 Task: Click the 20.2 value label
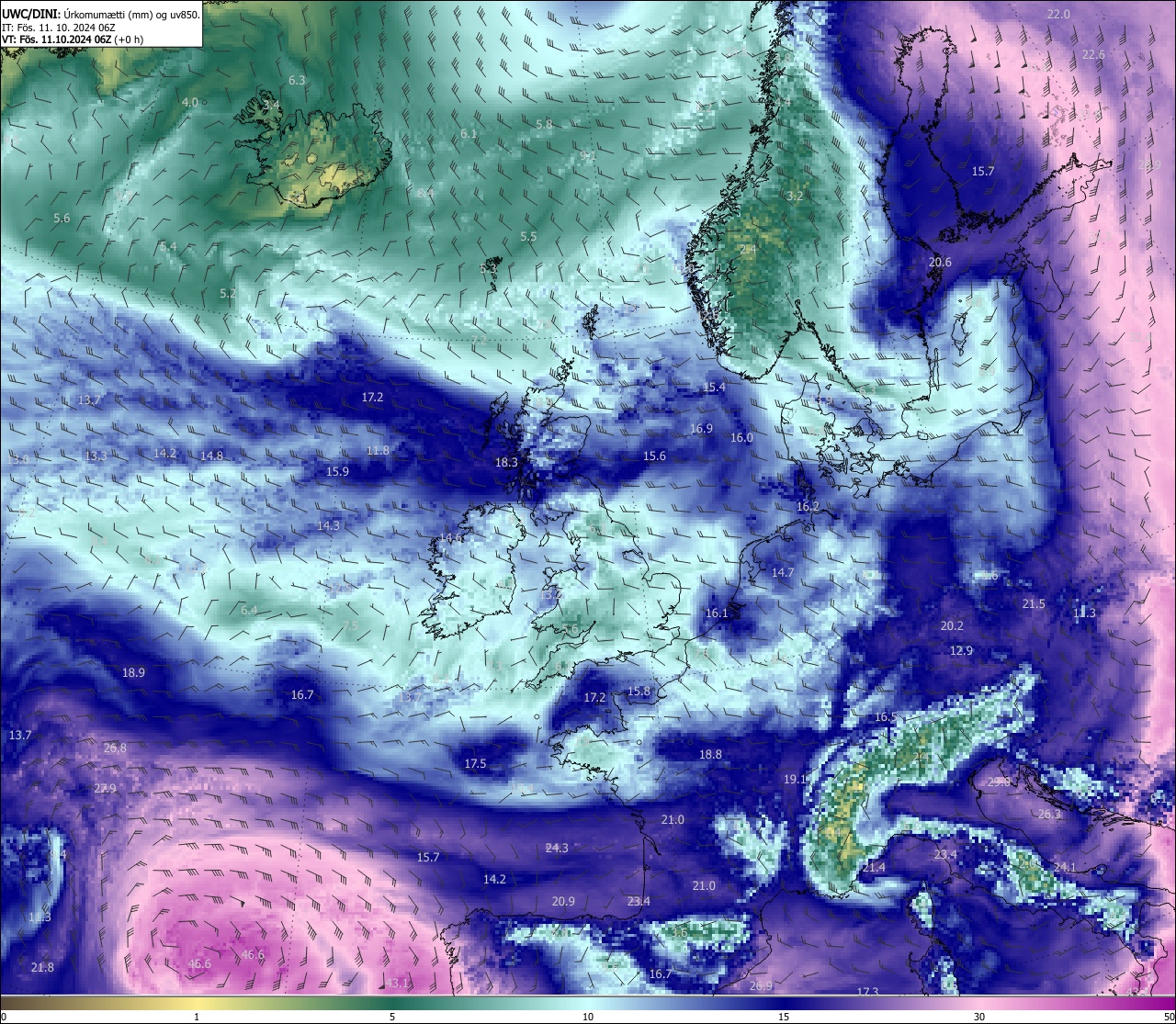tap(952, 625)
